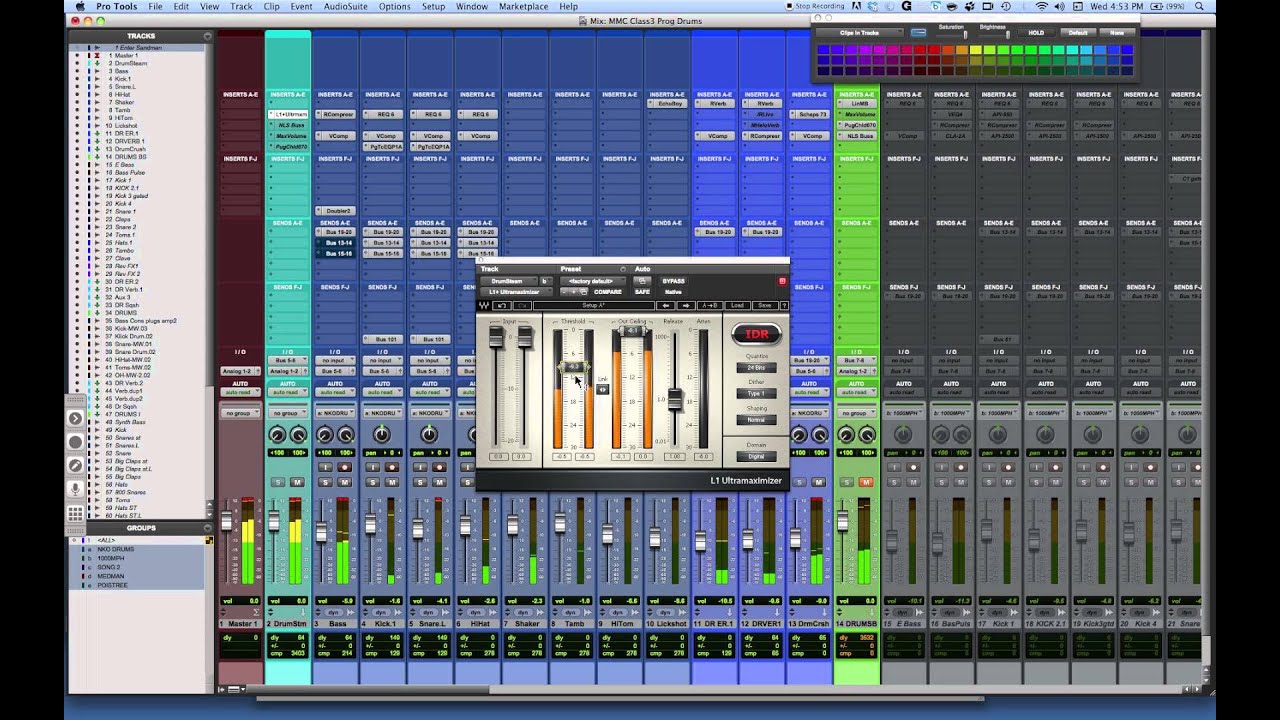Click Stop Recording in the menu bar
1280x720 pixels.
coord(814,6)
